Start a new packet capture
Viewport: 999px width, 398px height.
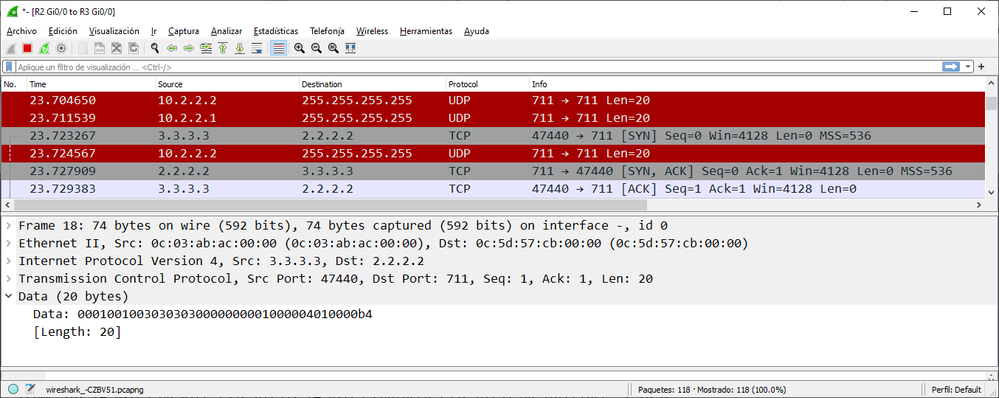[x=11, y=48]
